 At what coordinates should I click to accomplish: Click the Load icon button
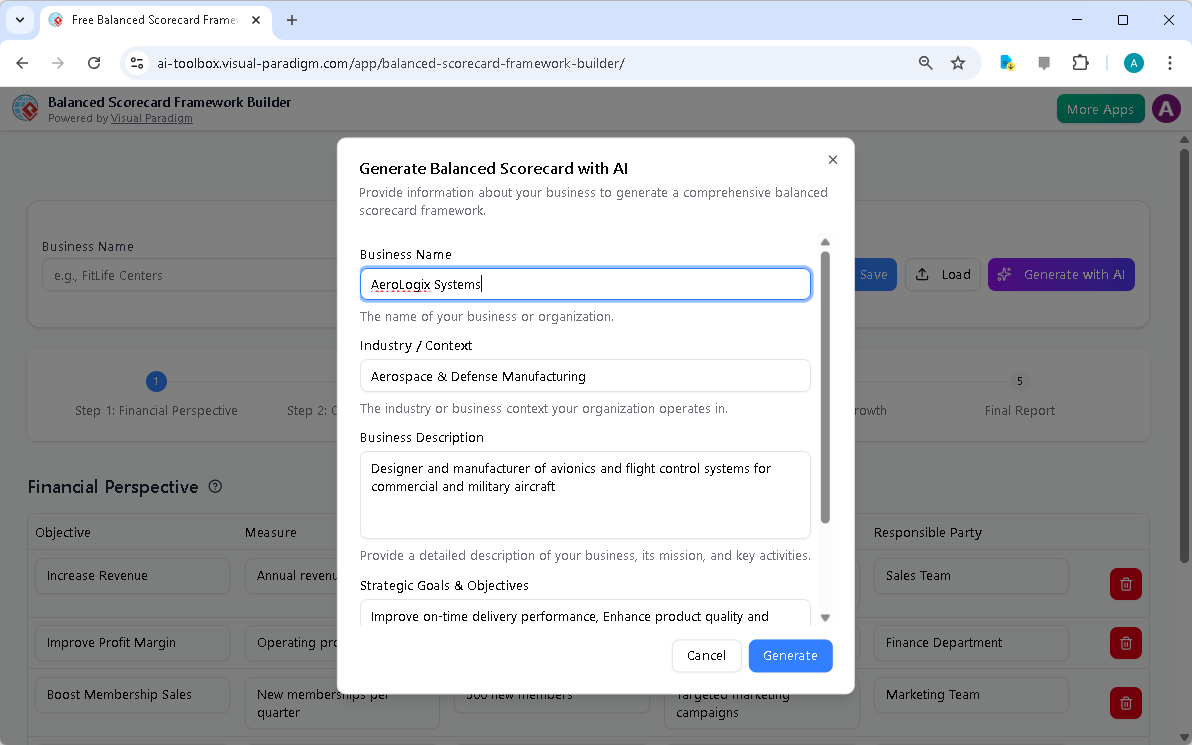(x=942, y=274)
